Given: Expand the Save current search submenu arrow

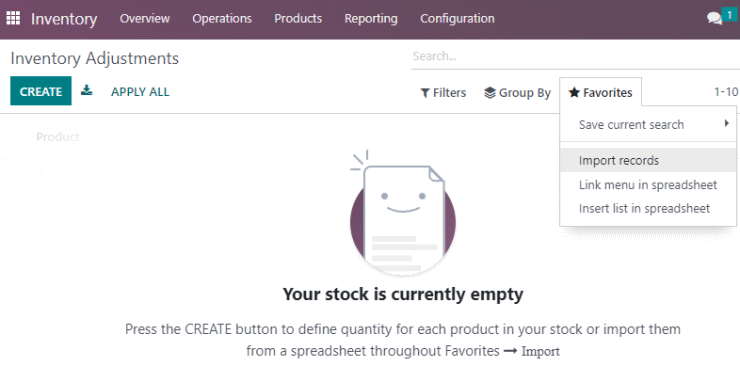Looking at the screenshot, I should pos(727,124).
